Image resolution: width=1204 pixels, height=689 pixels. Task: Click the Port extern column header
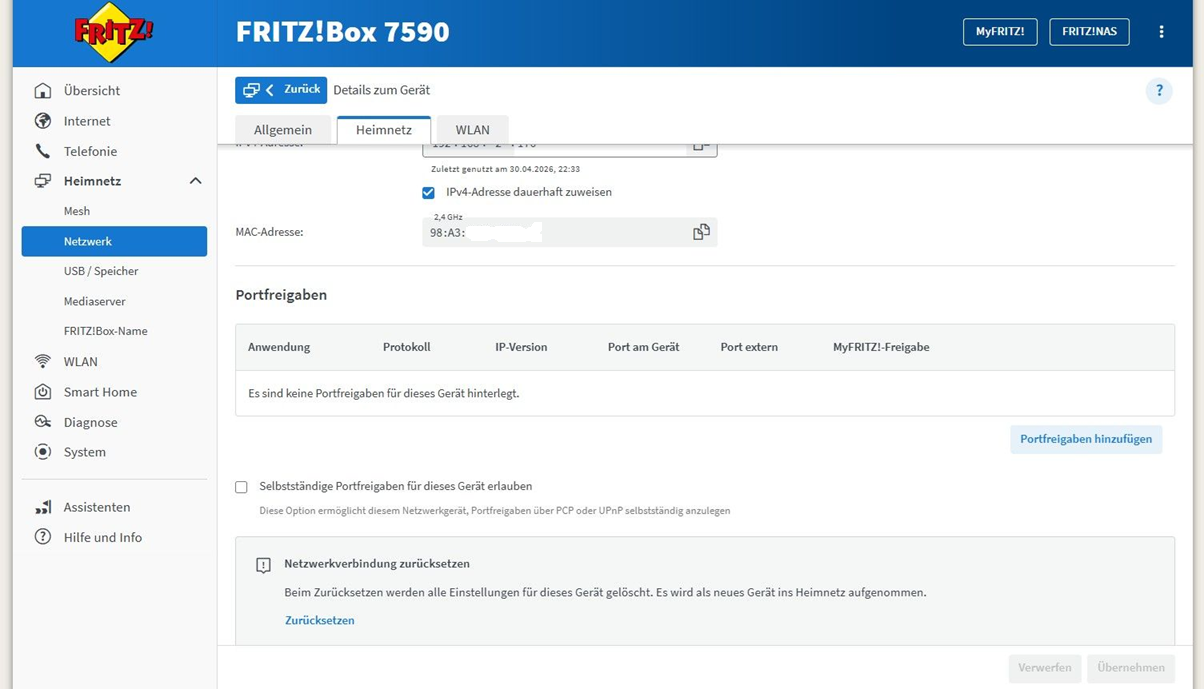(x=749, y=347)
